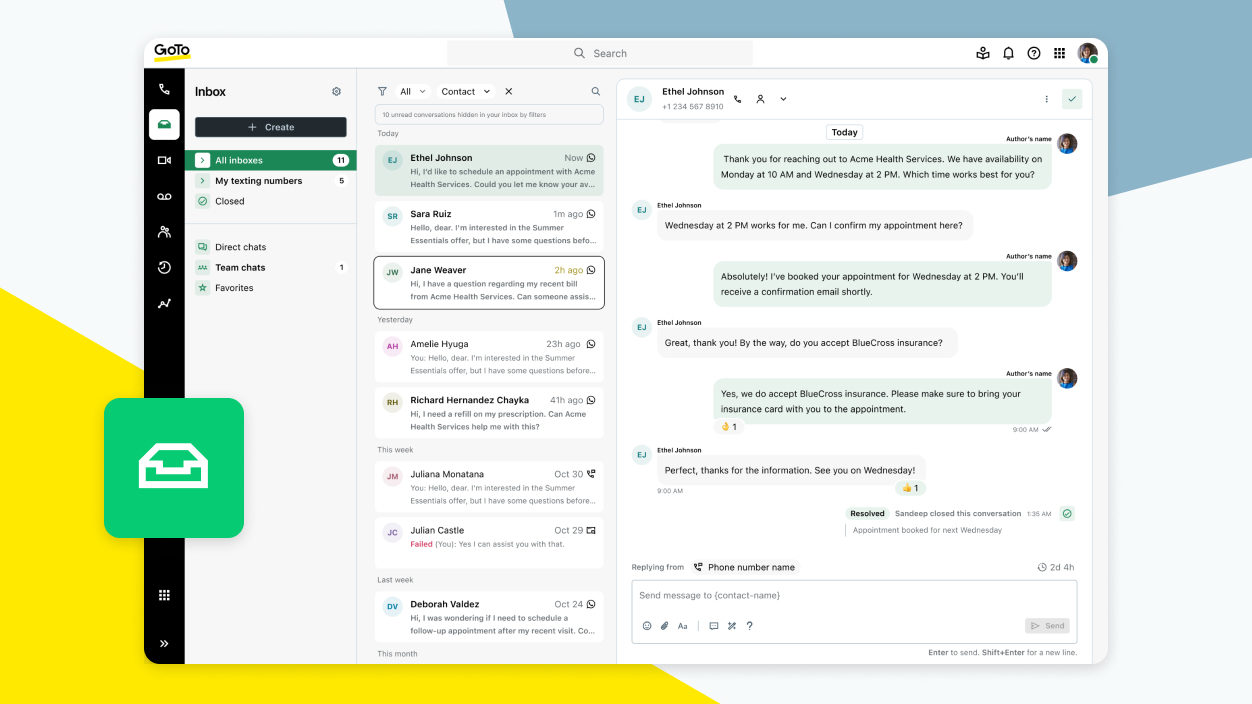Open the Closed conversations folder
Image resolution: width=1252 pixels, height=704 pixels.
(229, 201)
